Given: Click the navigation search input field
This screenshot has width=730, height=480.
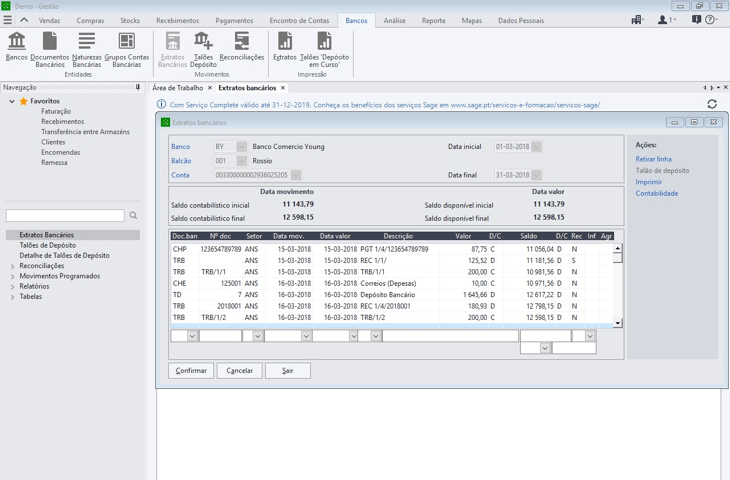Looking at the screenshot, I should (65, 215).
